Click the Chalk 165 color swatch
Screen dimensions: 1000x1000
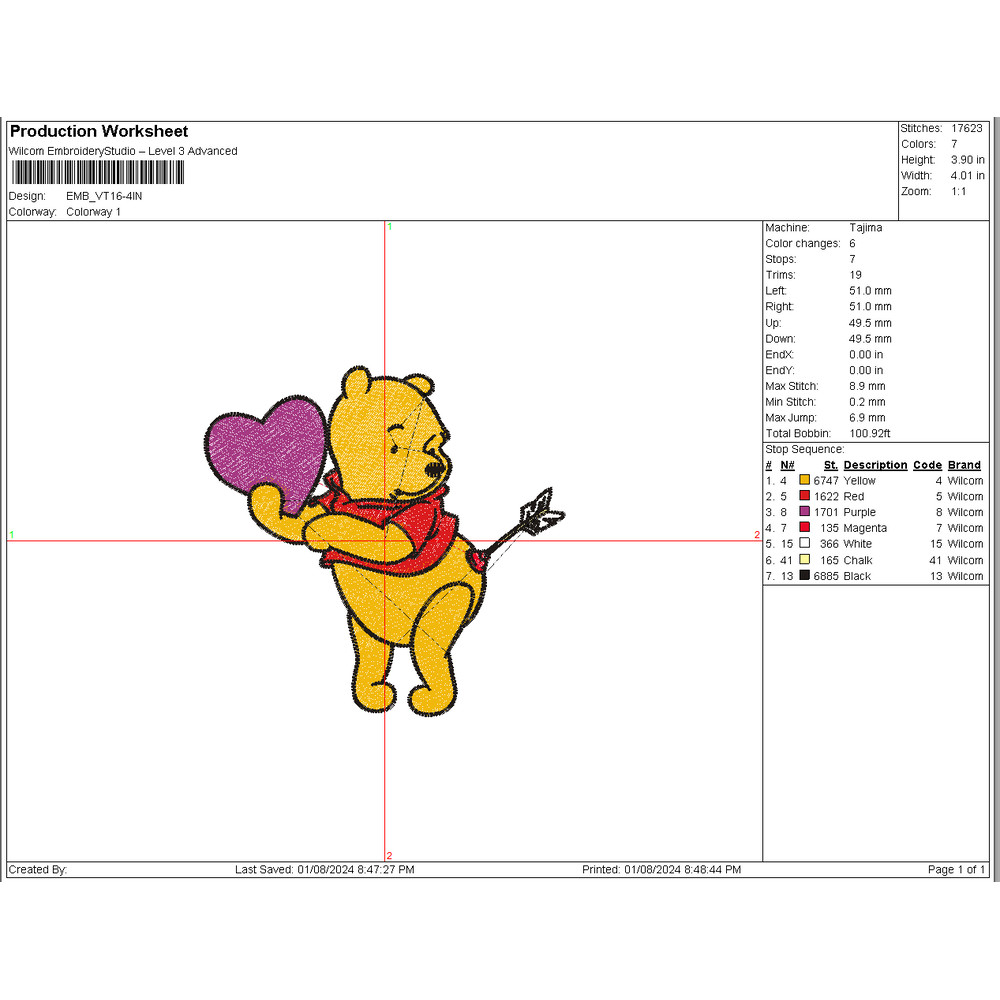tap(805, 560)
